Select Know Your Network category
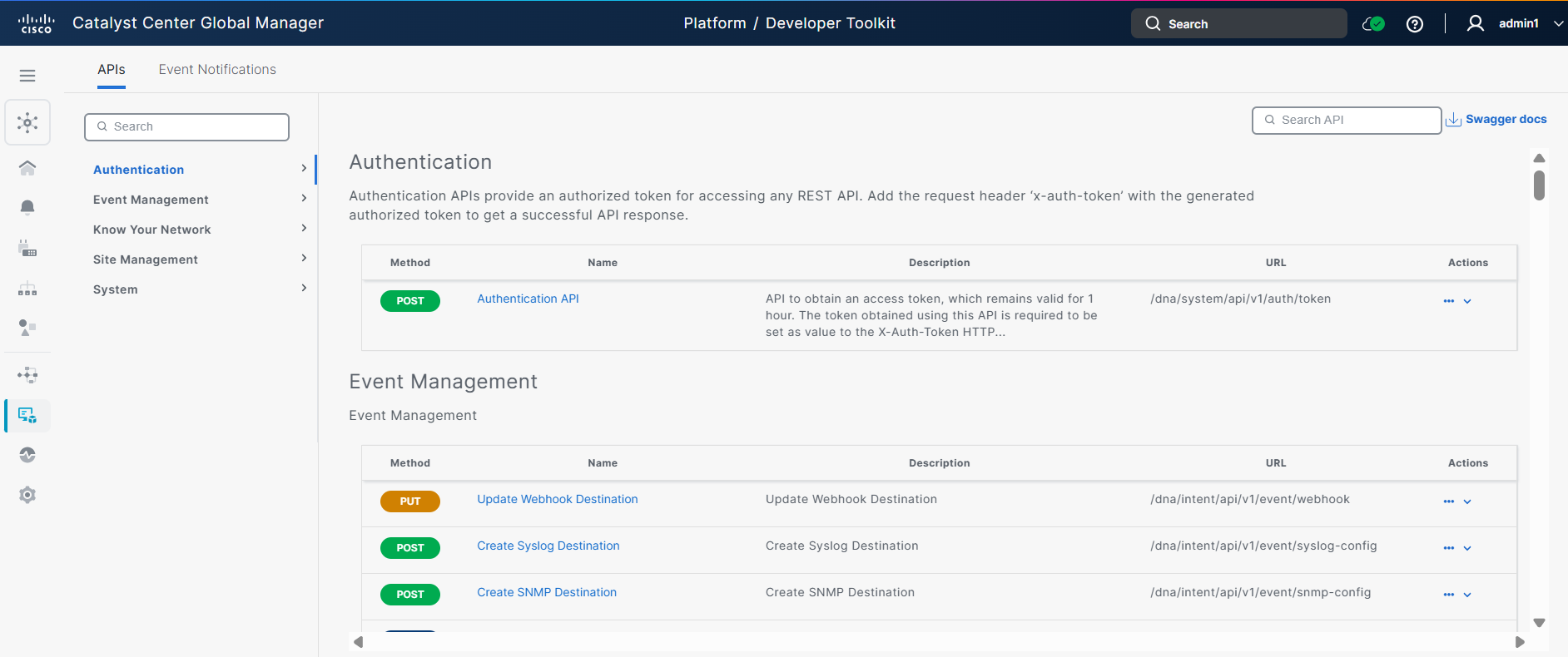This screenshot has width=1568, height=657. (x=152, y=230)
